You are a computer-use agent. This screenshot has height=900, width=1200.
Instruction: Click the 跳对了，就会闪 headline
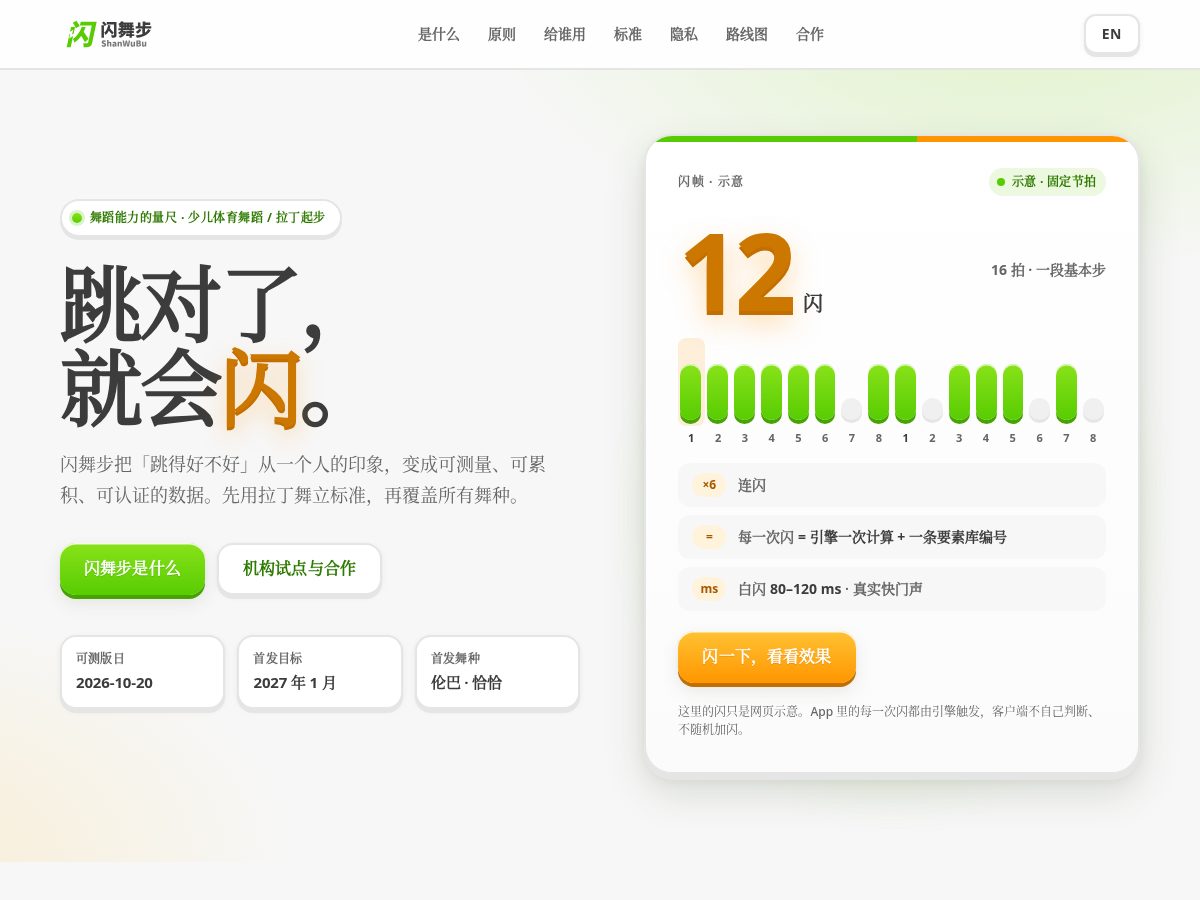(197, 347)
